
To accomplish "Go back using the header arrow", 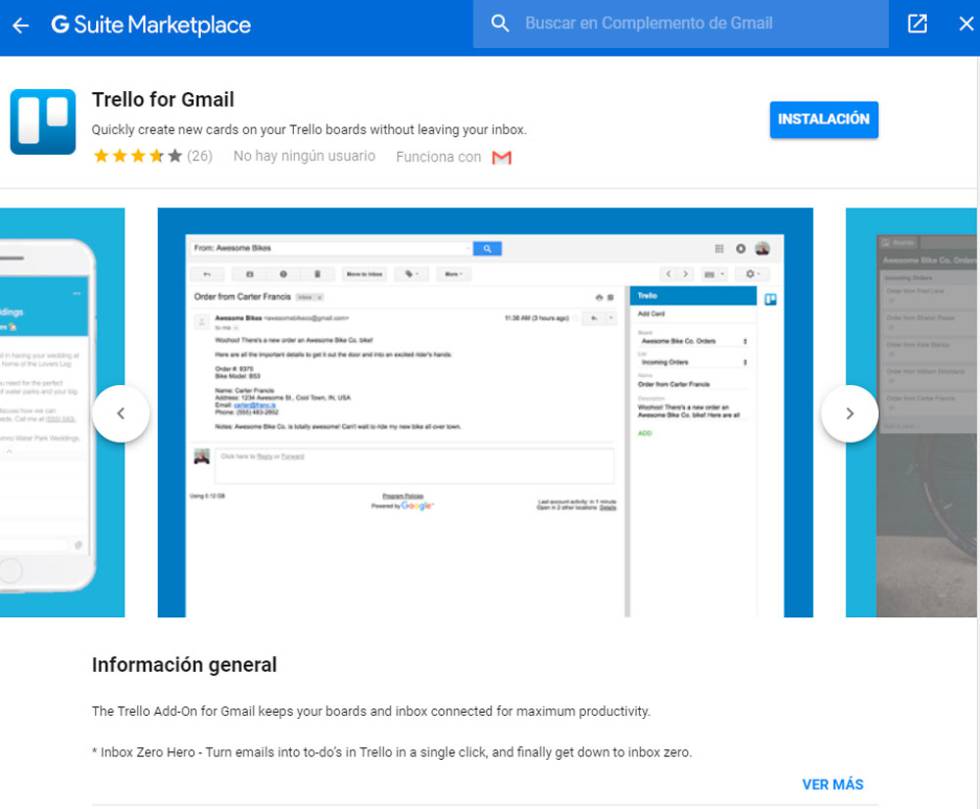I will coord(21,25).
